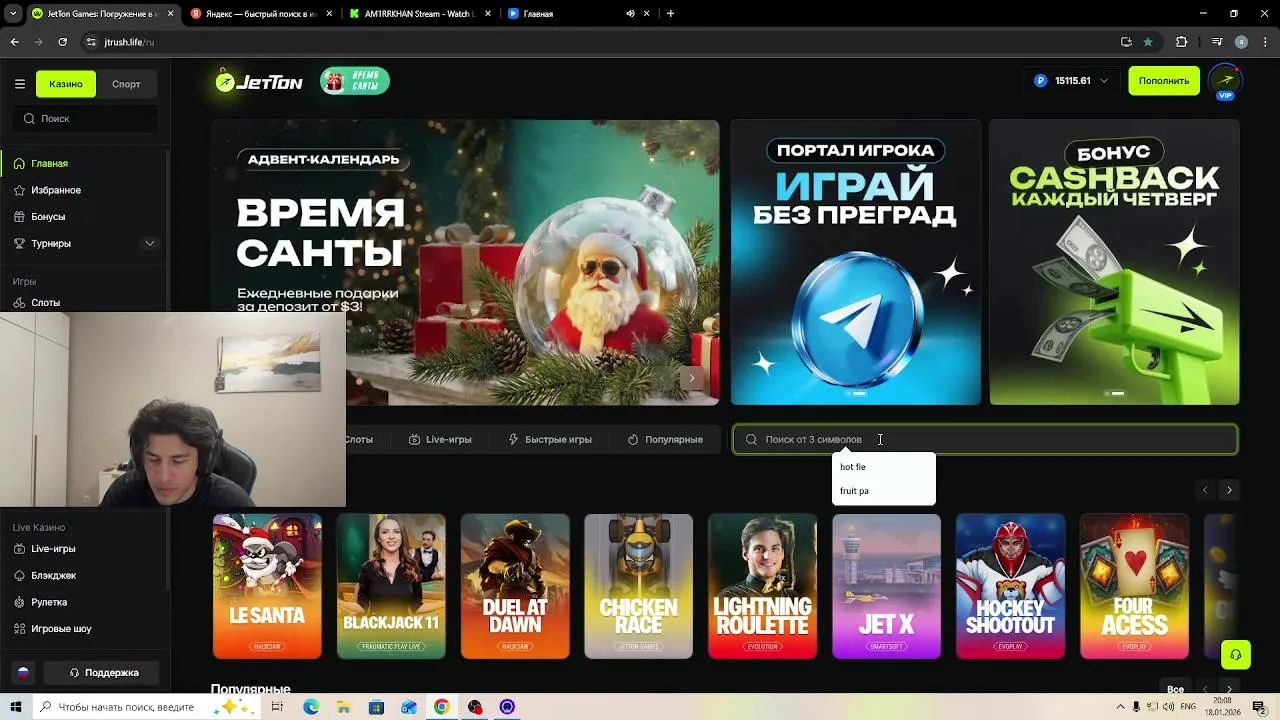The width and height of the screenshot is (1280, 720).
Task: Open the Chrome extensions puzzle icon
Action: point(1182,42)
